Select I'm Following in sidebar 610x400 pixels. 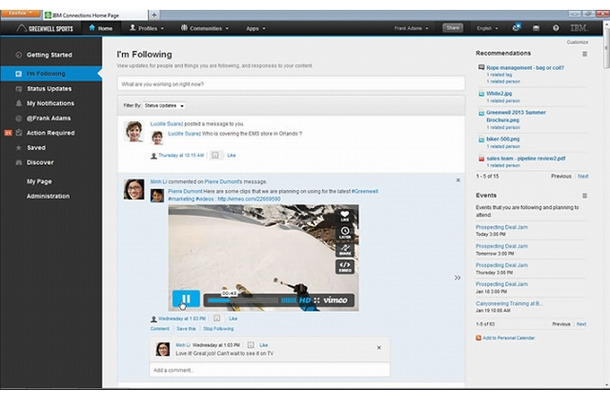(51, 74)
